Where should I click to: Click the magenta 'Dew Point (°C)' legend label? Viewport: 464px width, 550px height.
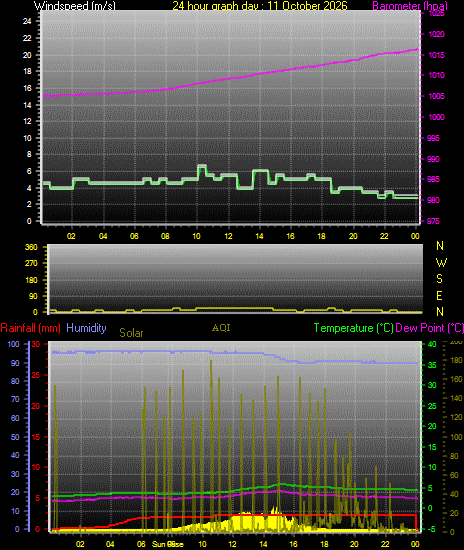tap(429, 328)
